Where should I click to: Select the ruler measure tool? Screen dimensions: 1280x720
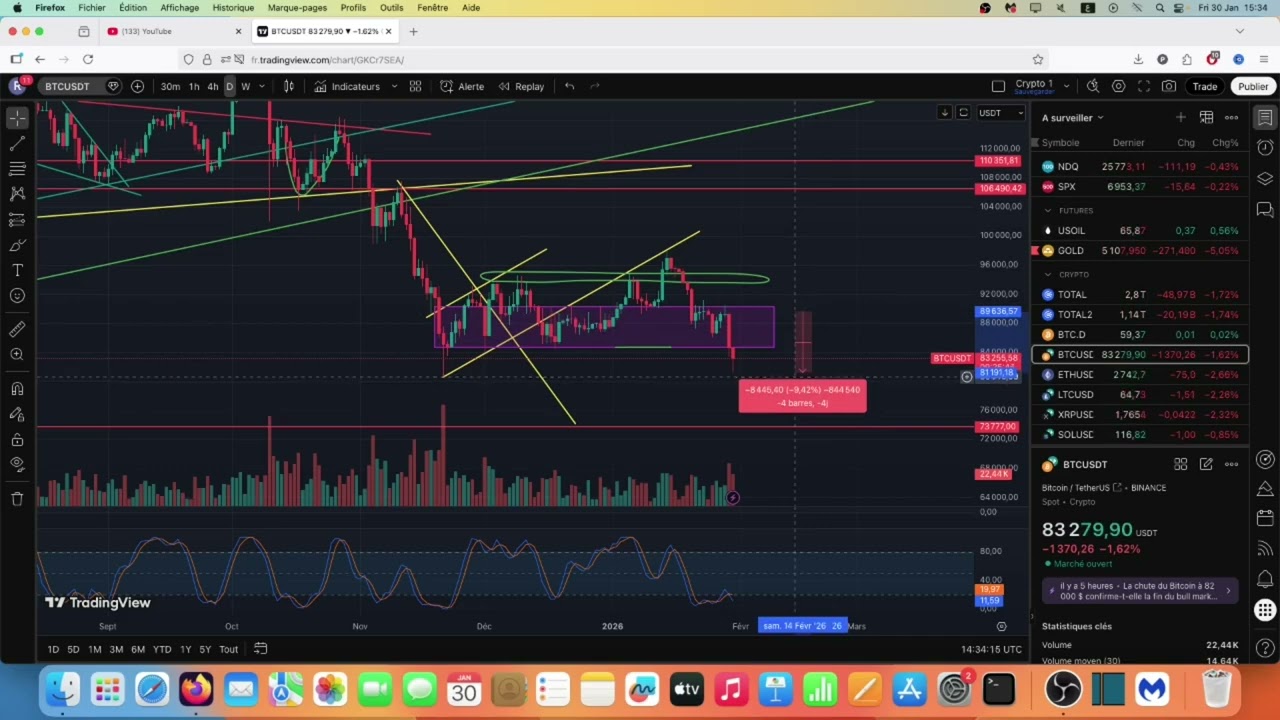[x=17, y=329]
